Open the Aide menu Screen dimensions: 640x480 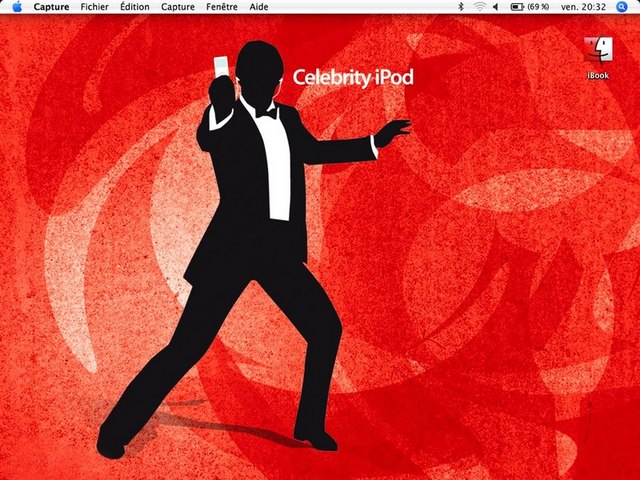[x=259, y=7]
